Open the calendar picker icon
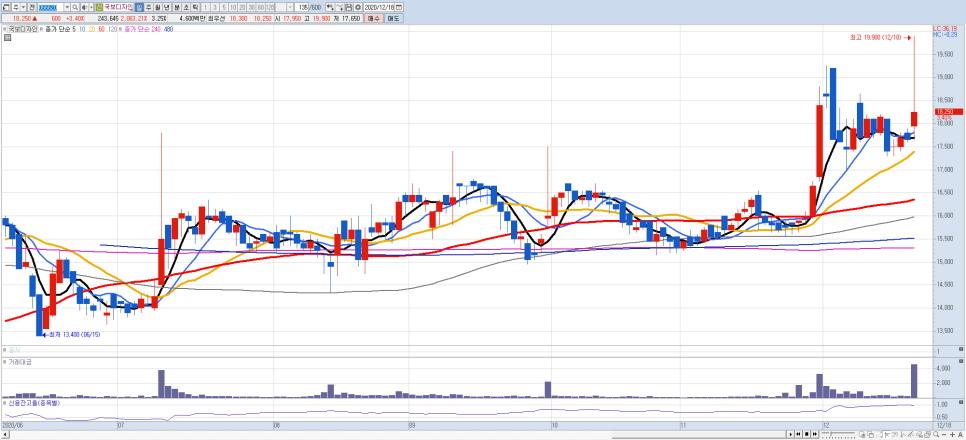Image resolution: width=966 pixels, height=440 pixels. [398, 7]
